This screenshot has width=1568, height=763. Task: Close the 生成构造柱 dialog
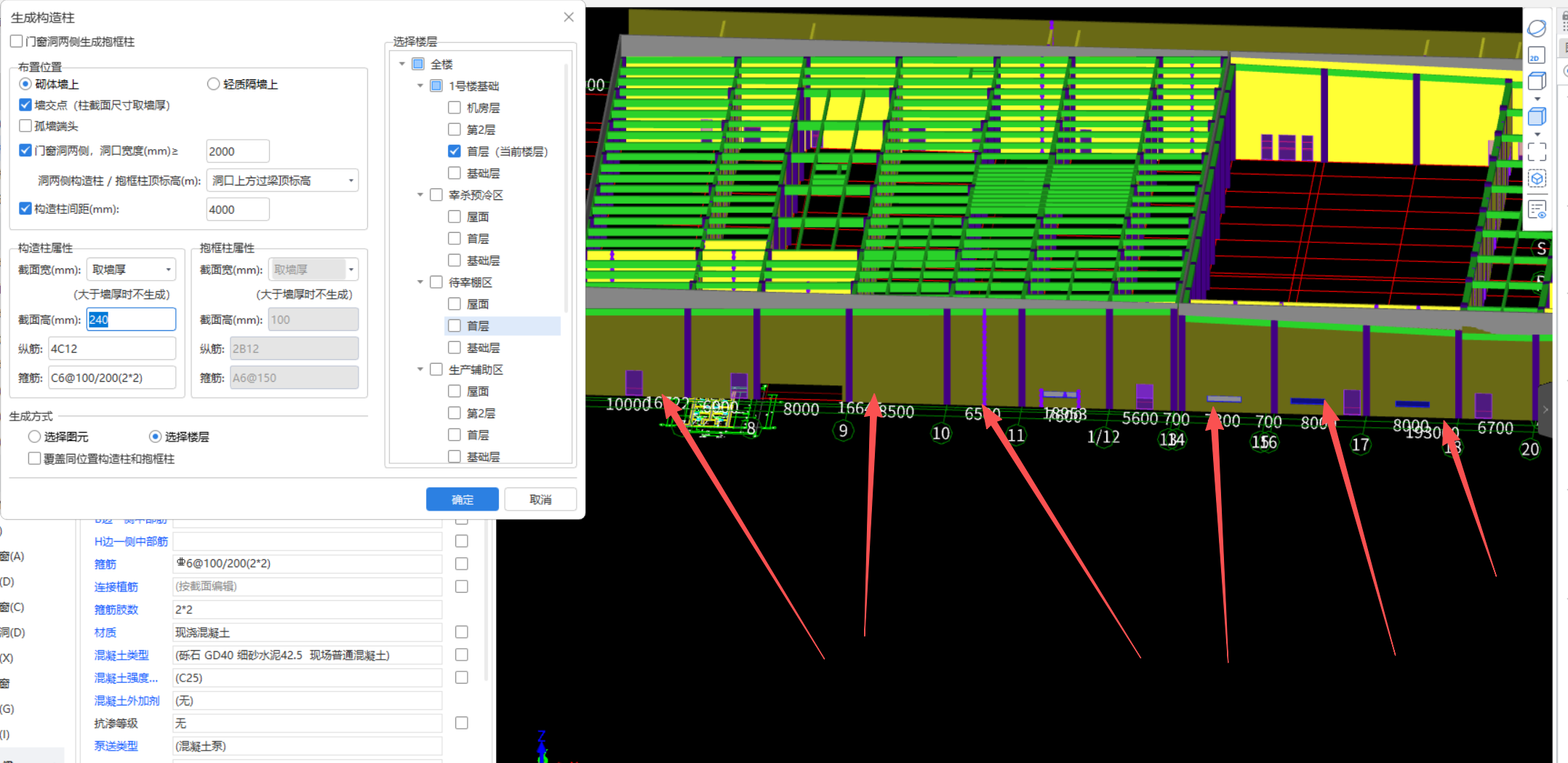click(569, 17)
